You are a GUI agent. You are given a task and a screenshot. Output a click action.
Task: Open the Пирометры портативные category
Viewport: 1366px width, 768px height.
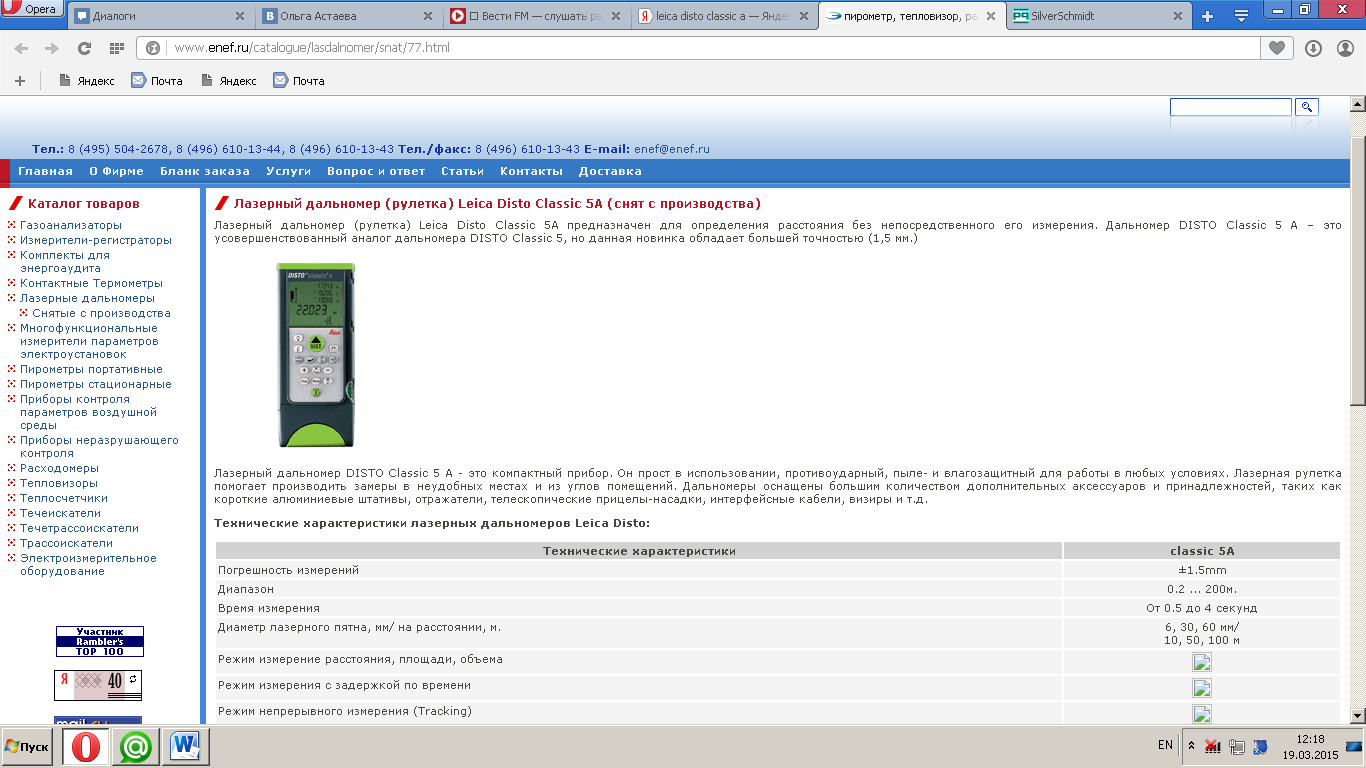[91, 369]
